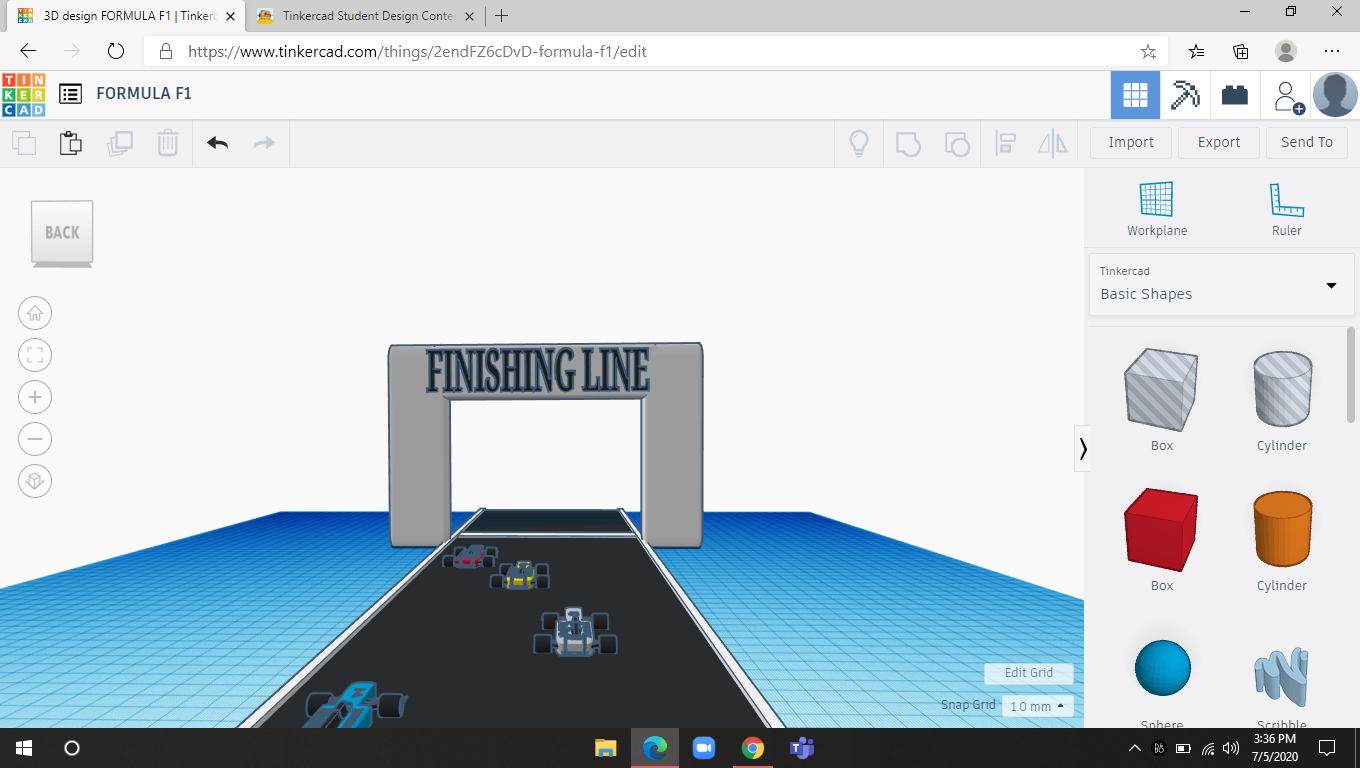Open Zoom from the taskbar
The width and height of the screenshot is (1360, 768).
[x=703, y=748]
